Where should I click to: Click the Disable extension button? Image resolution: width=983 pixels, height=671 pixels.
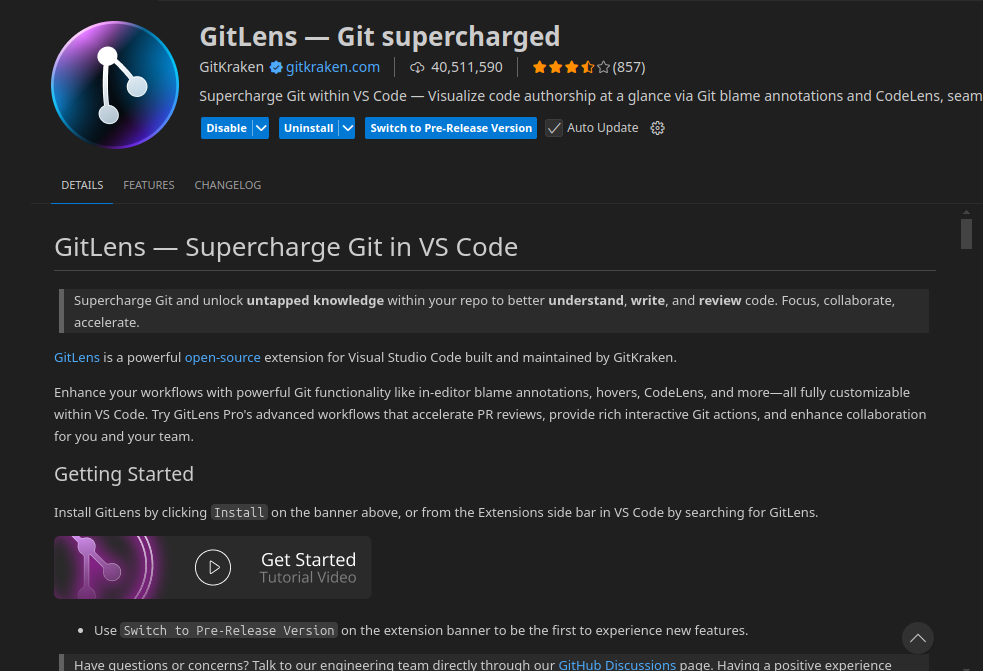point(226,128)
